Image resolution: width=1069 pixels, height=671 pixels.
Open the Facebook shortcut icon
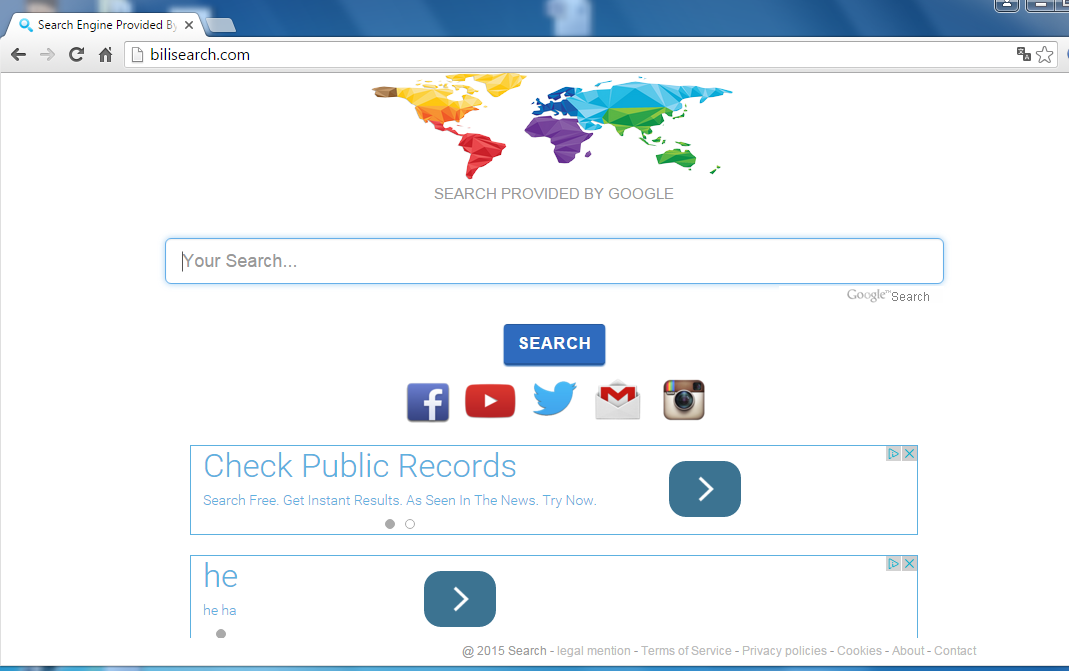tap(428, 402)
